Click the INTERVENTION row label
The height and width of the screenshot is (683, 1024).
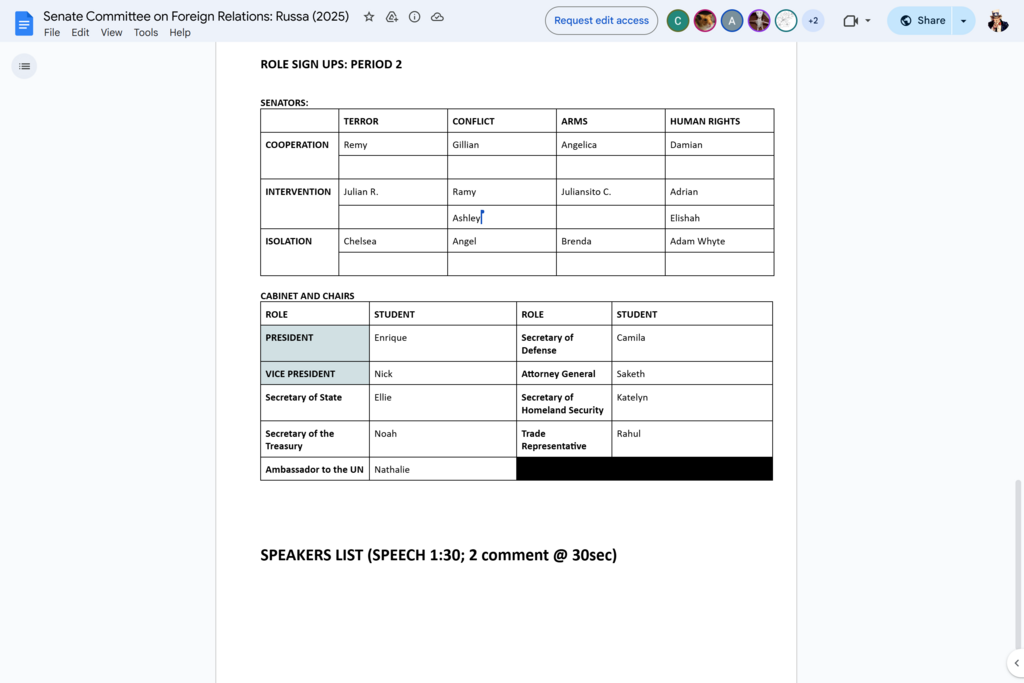pyautogui.click(x=299, y=204)
